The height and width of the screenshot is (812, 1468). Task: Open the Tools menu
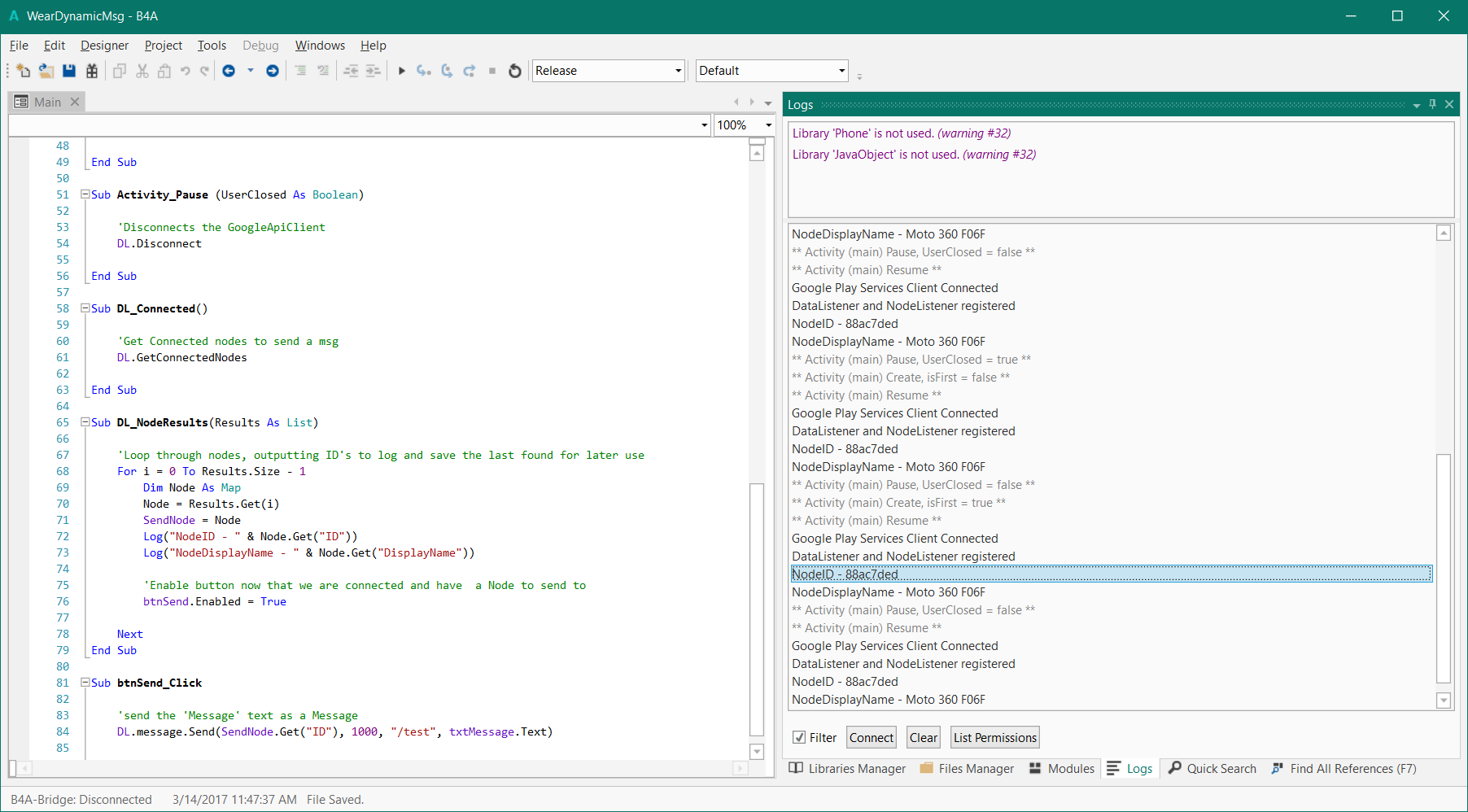212,46
